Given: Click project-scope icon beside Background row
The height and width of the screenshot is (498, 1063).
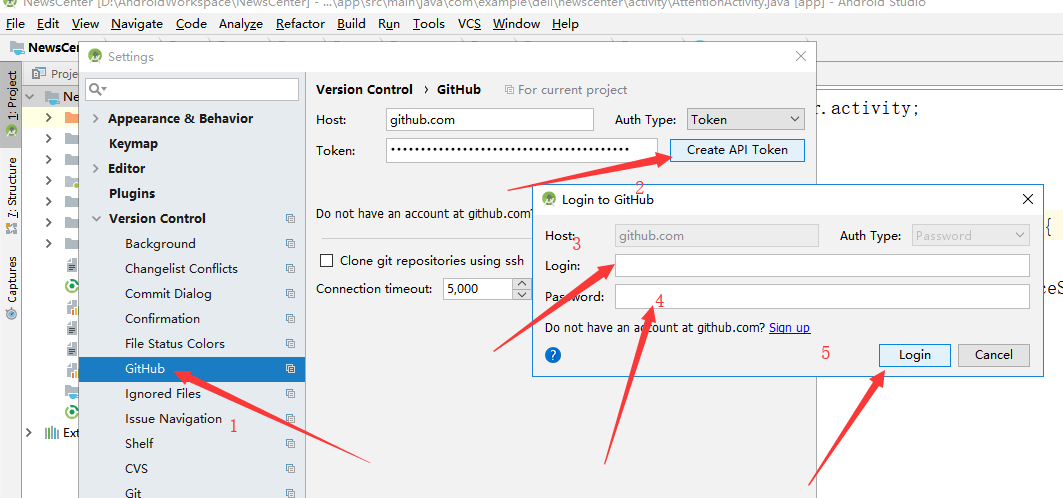Looking at the screenshot, I should point(290,244).
